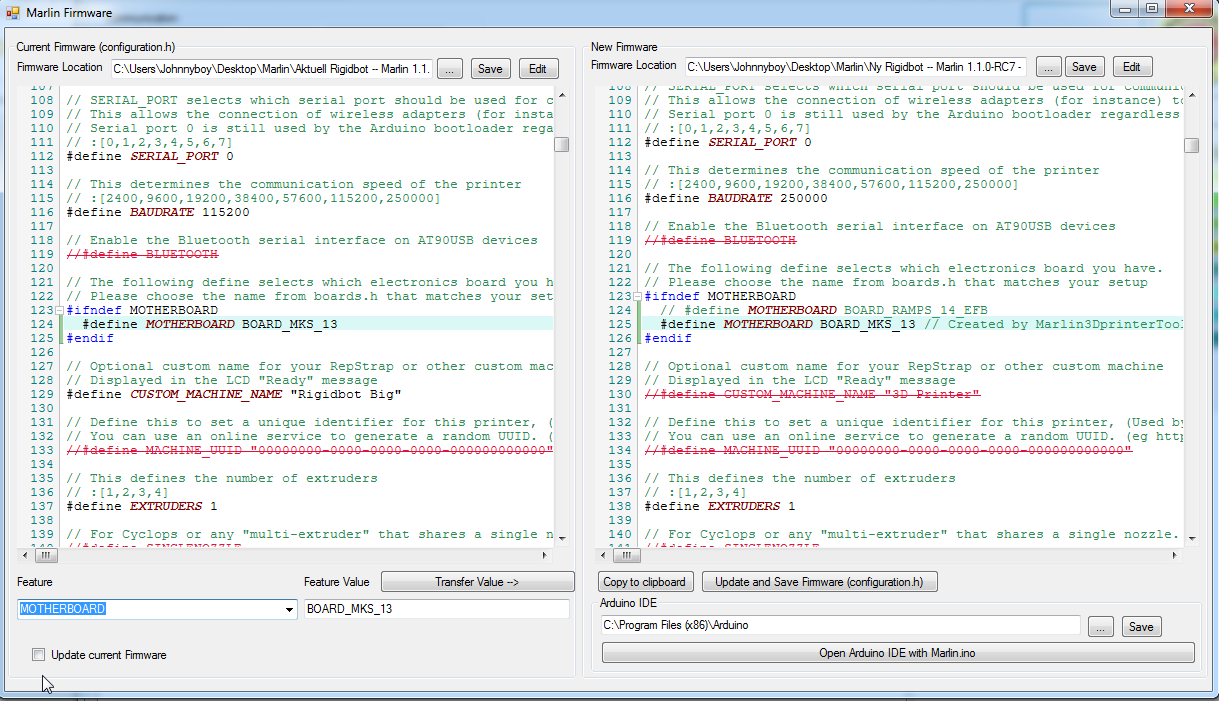Enable Update current Firmware checkbox

click(x=38, y=655)
